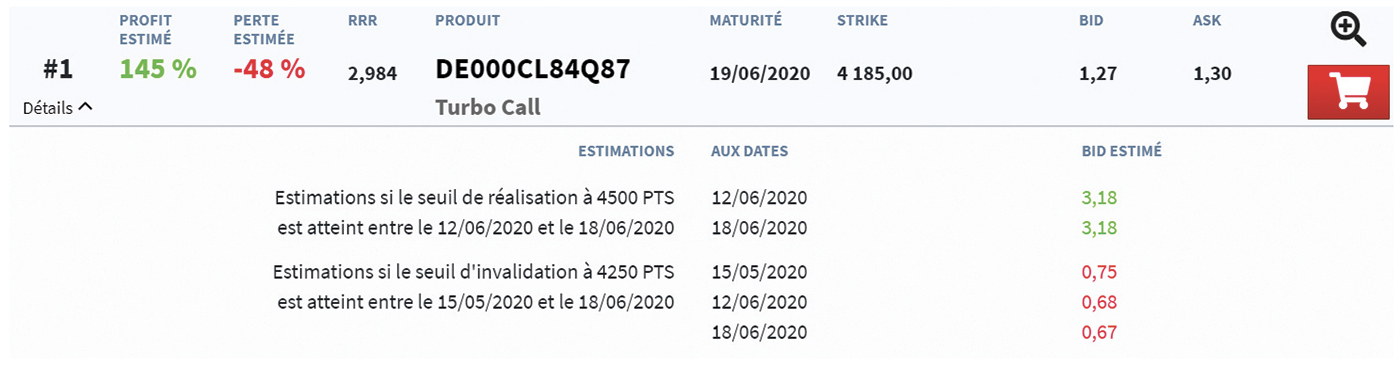Click the ASK column header
The width and height of the screenshot is (1400, 366).
(x=1207, y=20)
